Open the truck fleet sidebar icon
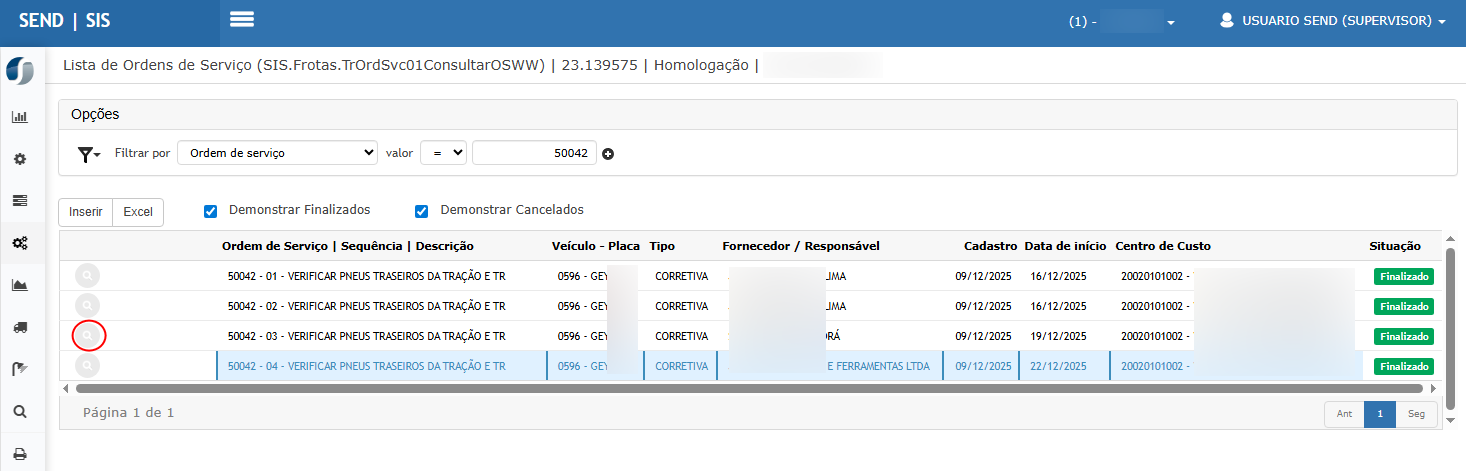 click(x=19, y=327)
